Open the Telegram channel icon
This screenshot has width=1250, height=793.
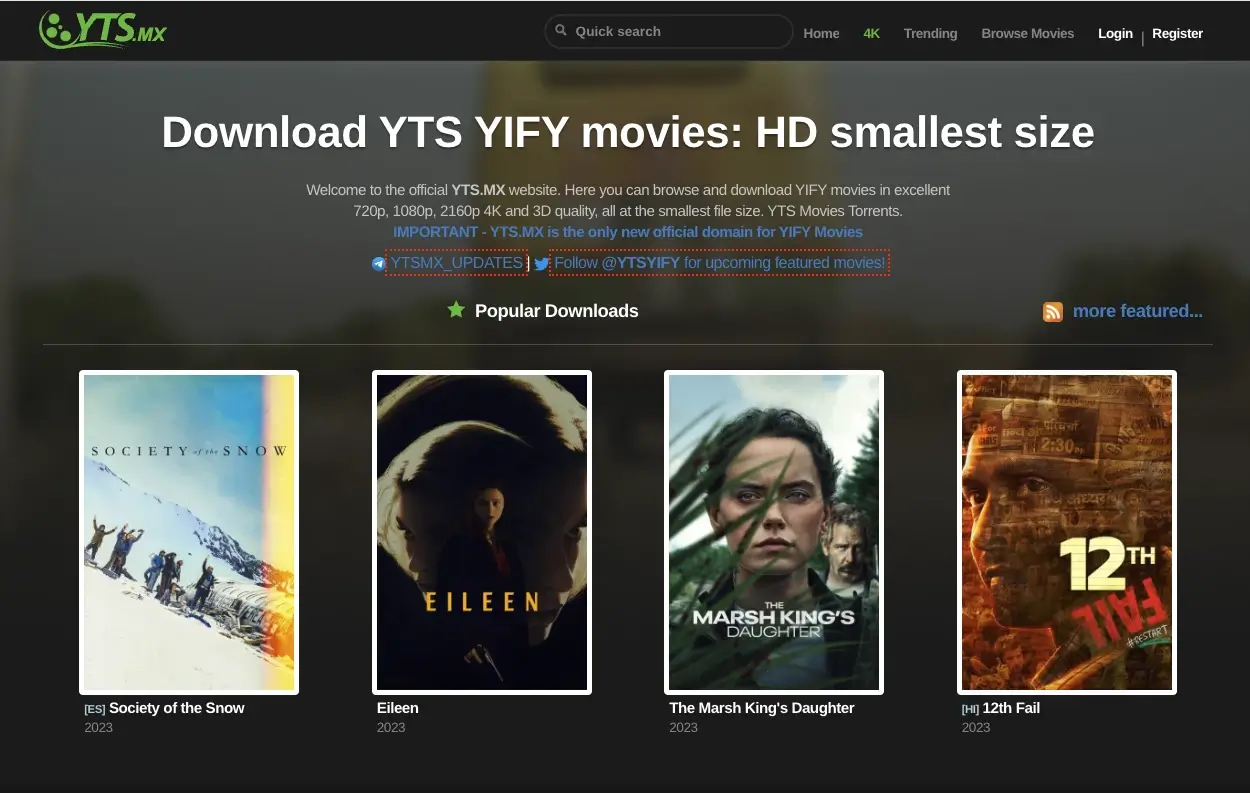click(378, 263)
